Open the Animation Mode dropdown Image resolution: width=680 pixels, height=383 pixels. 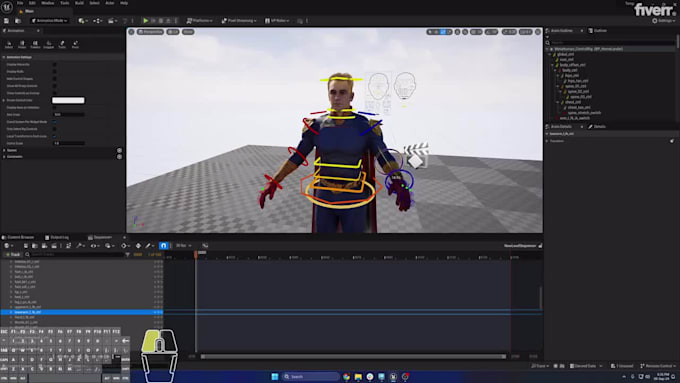point(49,21)
